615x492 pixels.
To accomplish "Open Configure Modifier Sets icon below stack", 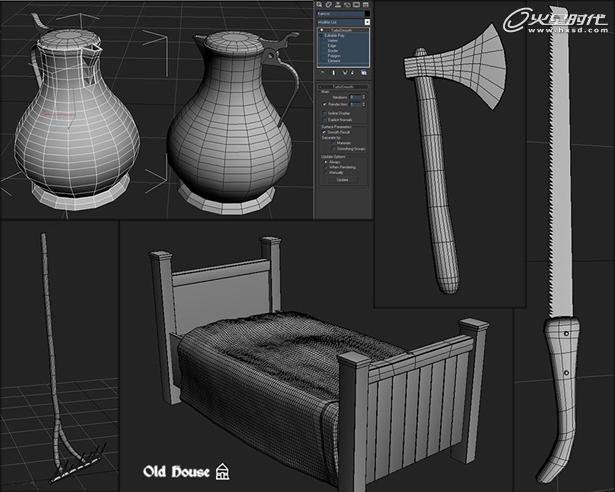I will [x=364, y=73].
